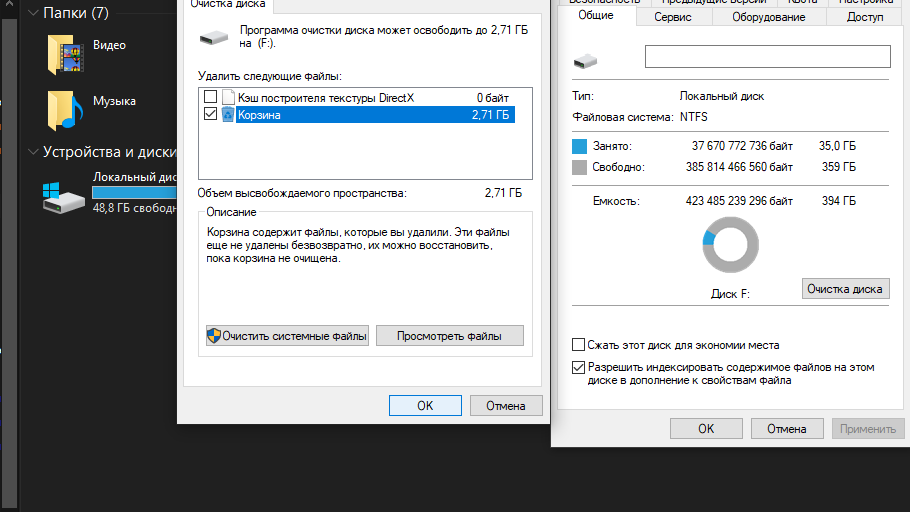The height and width of the screenshot is (512, 910).
Task: Click the drive name input field
Action: [x=768, y=56]
